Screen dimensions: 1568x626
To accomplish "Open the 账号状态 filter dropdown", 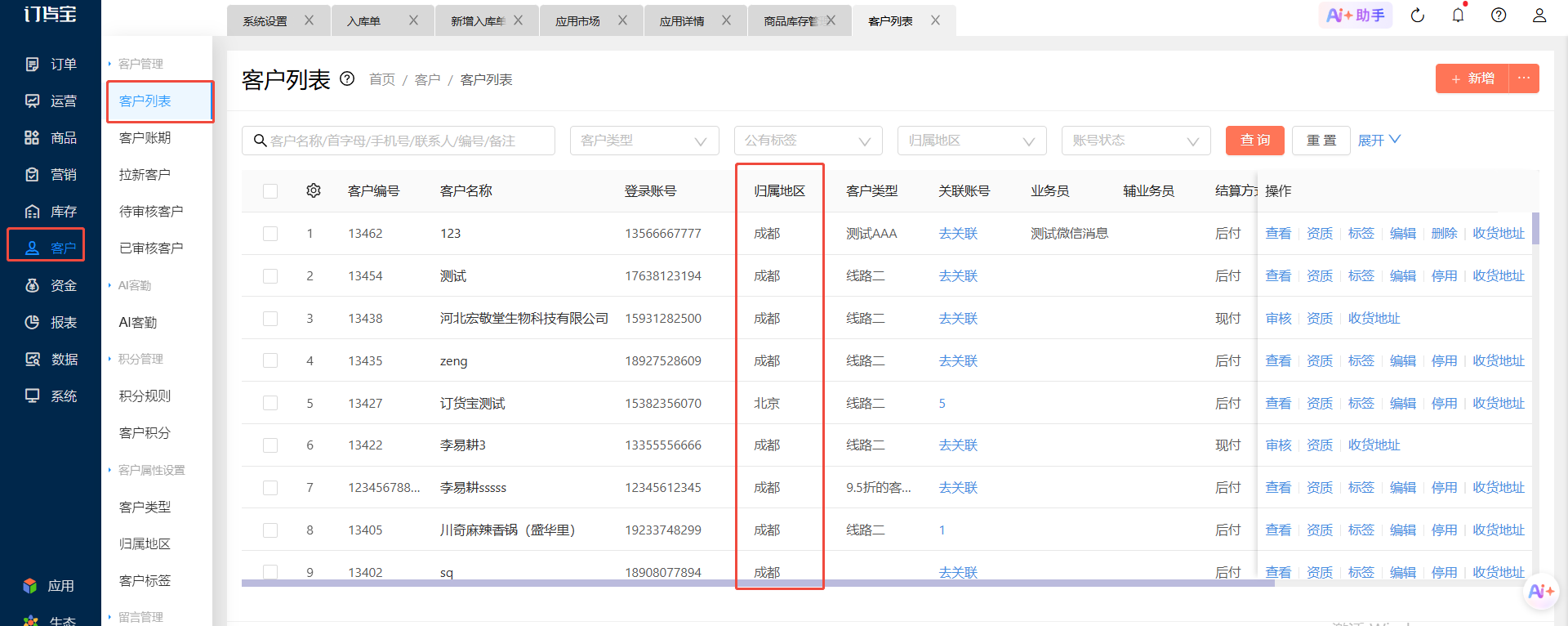I will (x=1136, y=141).
